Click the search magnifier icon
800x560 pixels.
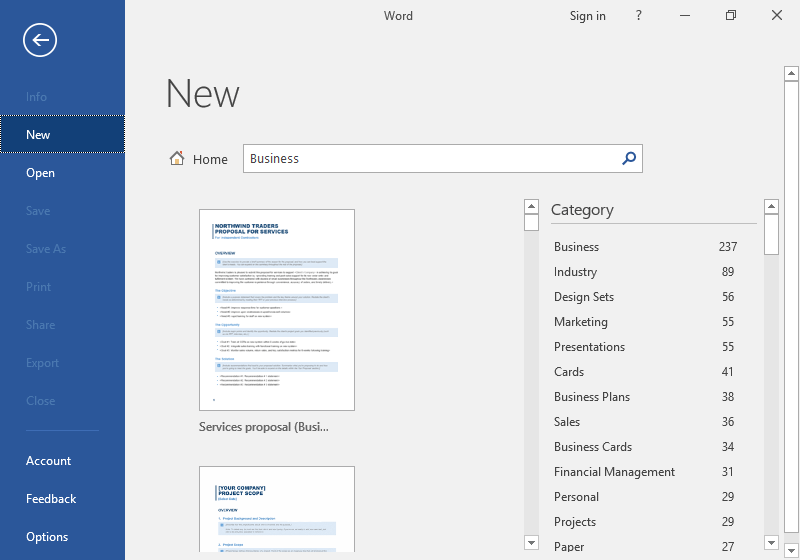(629, 158)
